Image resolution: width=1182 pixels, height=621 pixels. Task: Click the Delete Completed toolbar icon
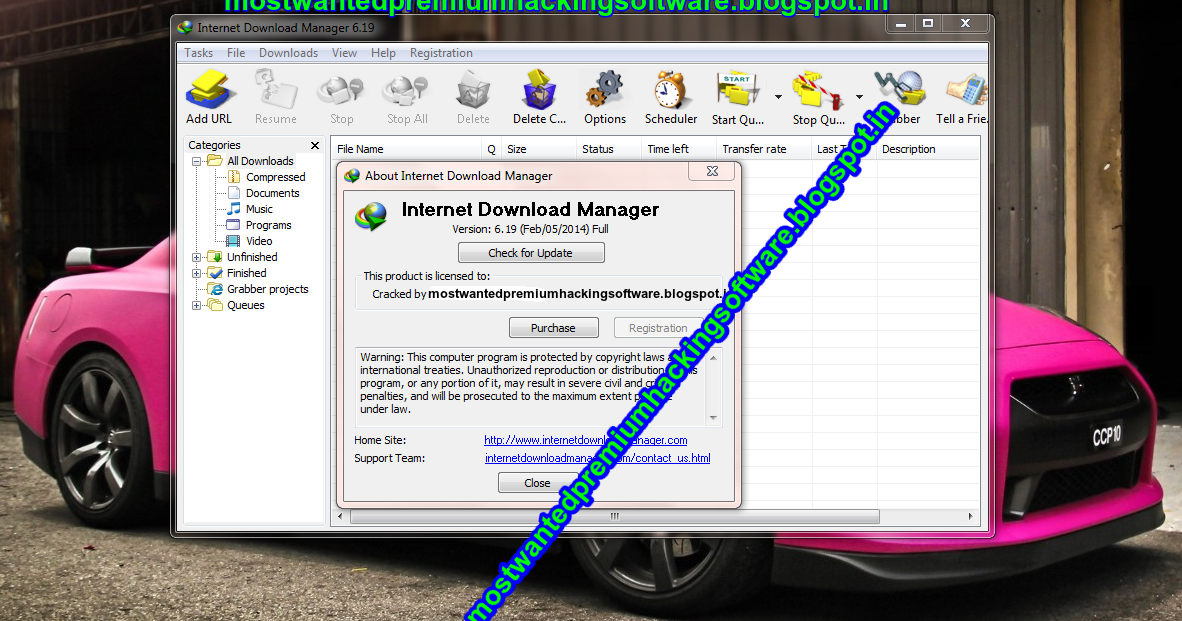pos(539,90)
